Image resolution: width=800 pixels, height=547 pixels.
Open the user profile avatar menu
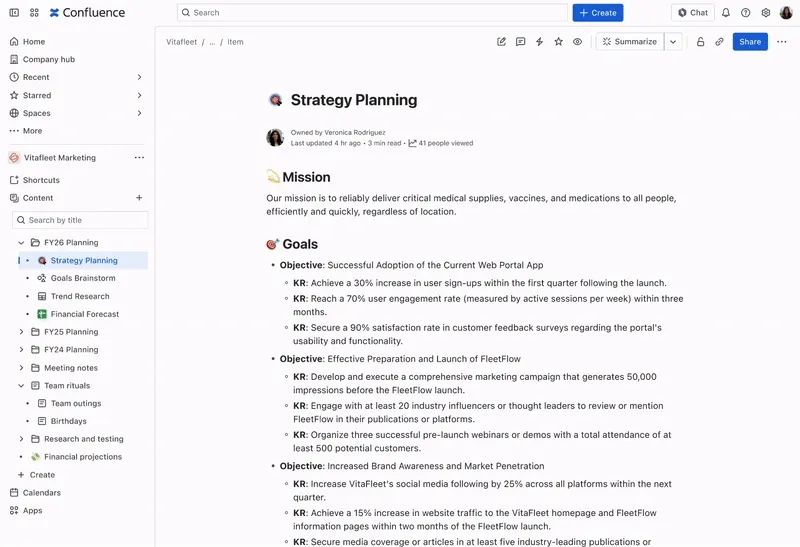[x=786, y=13]
